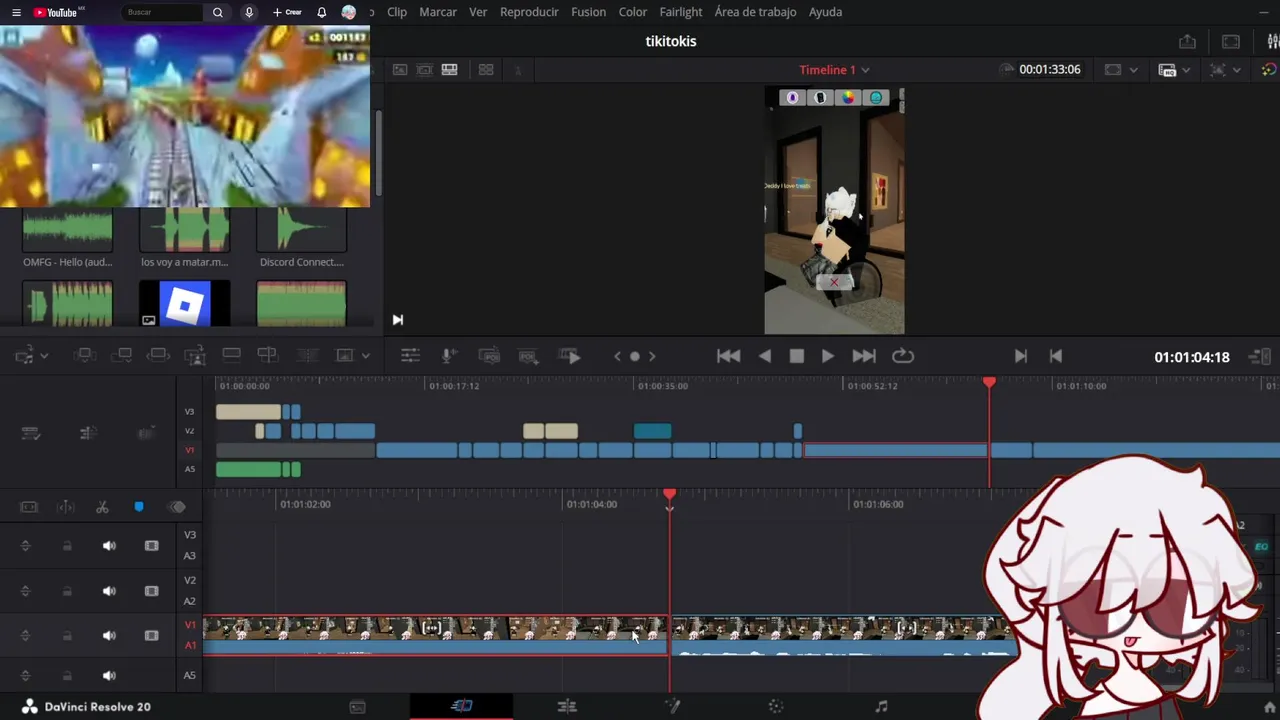
Task: Jump to previous marker arrow
Action: pos(617,356)
